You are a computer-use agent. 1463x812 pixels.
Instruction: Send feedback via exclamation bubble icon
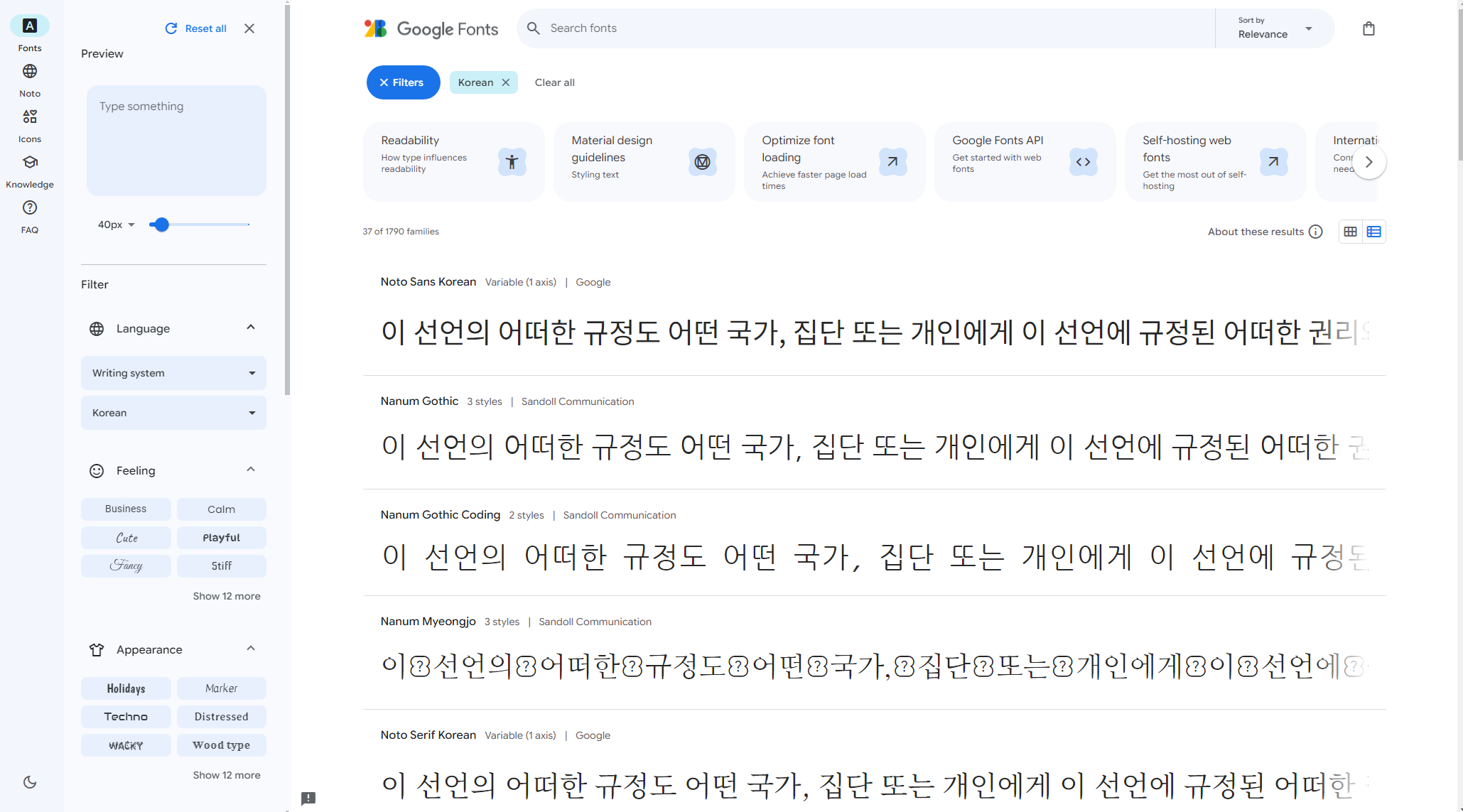pos(308,798)
